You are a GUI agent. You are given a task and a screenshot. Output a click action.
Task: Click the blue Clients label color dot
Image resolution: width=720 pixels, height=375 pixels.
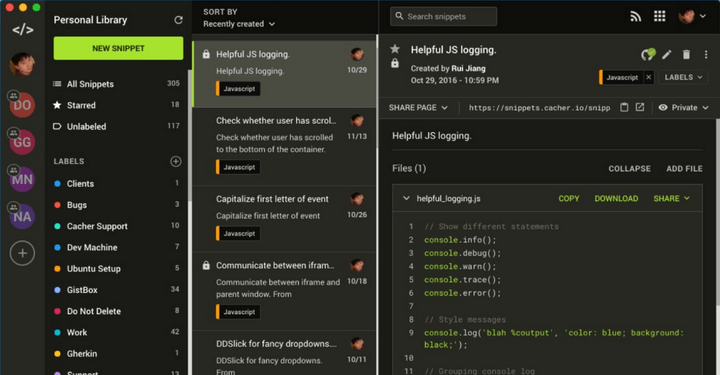(x=57, y=184)
